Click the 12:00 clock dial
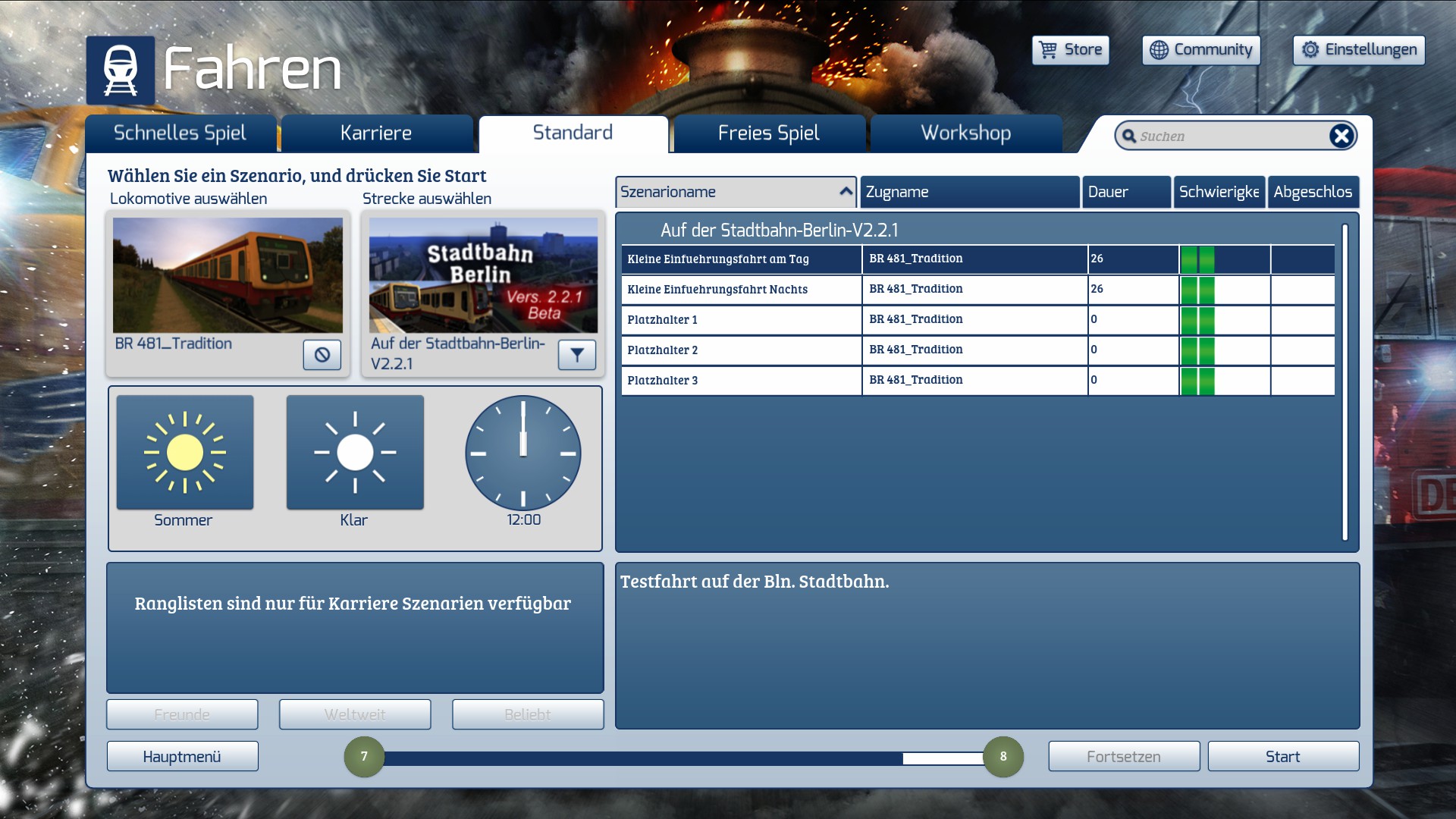The height and width of the screenshot is (819, 1456). (x=522, y=453)
